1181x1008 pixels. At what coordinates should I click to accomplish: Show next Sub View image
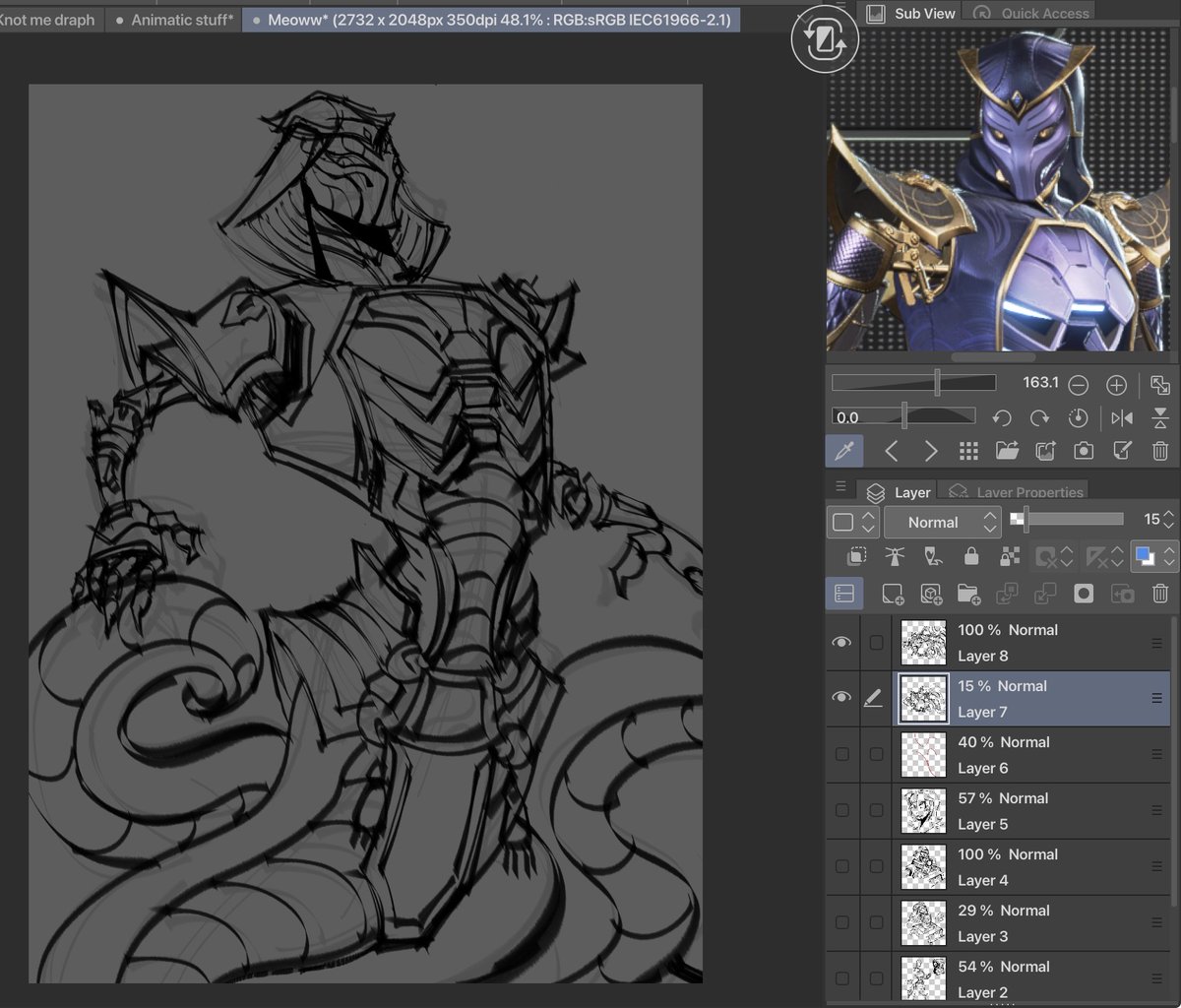point(930,451)
